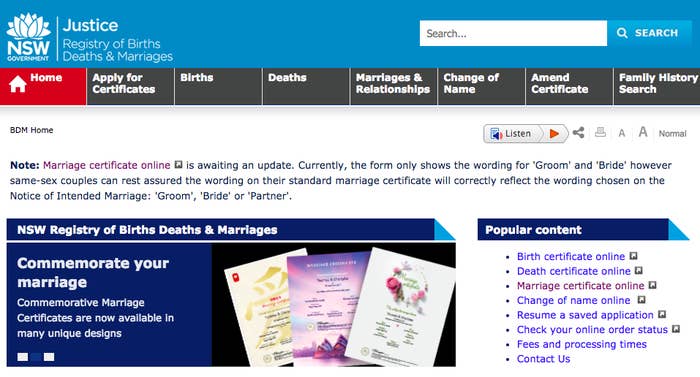The height and width of the screenshot is (377, 700).
Task: Focus the Search input field
Action: point(513,33)
